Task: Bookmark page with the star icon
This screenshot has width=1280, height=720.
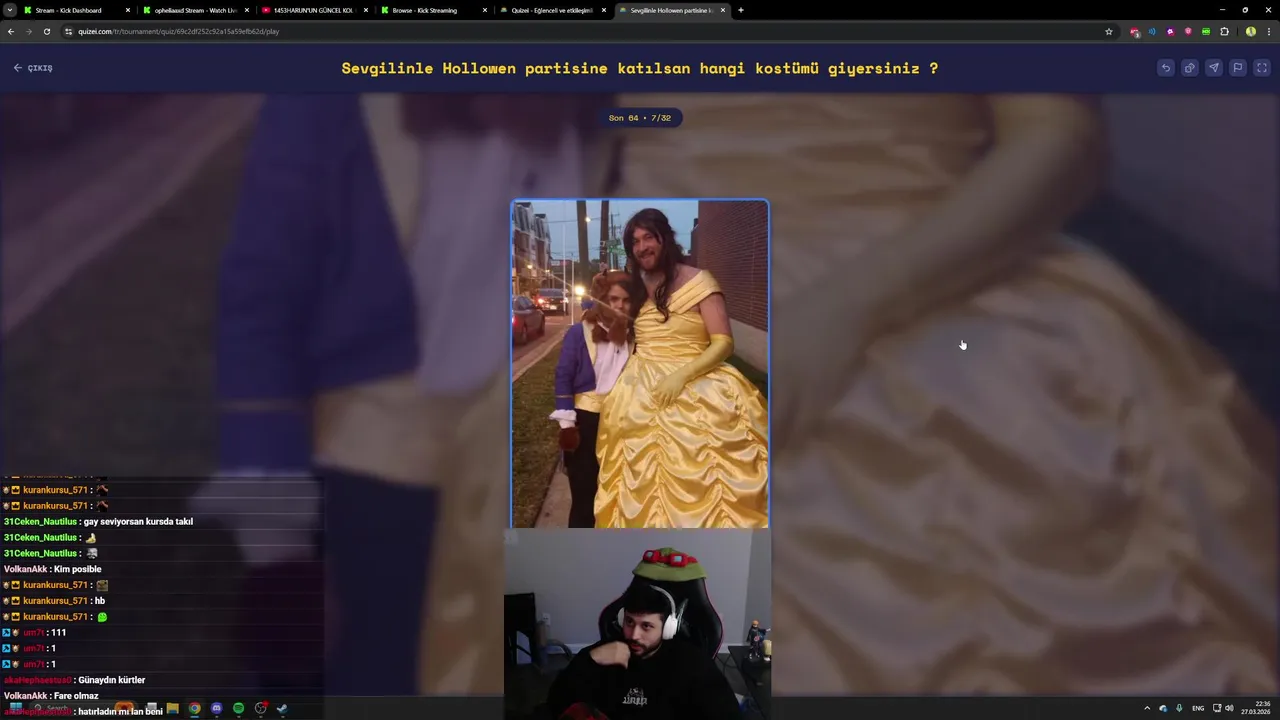Action: point(1109,31)
